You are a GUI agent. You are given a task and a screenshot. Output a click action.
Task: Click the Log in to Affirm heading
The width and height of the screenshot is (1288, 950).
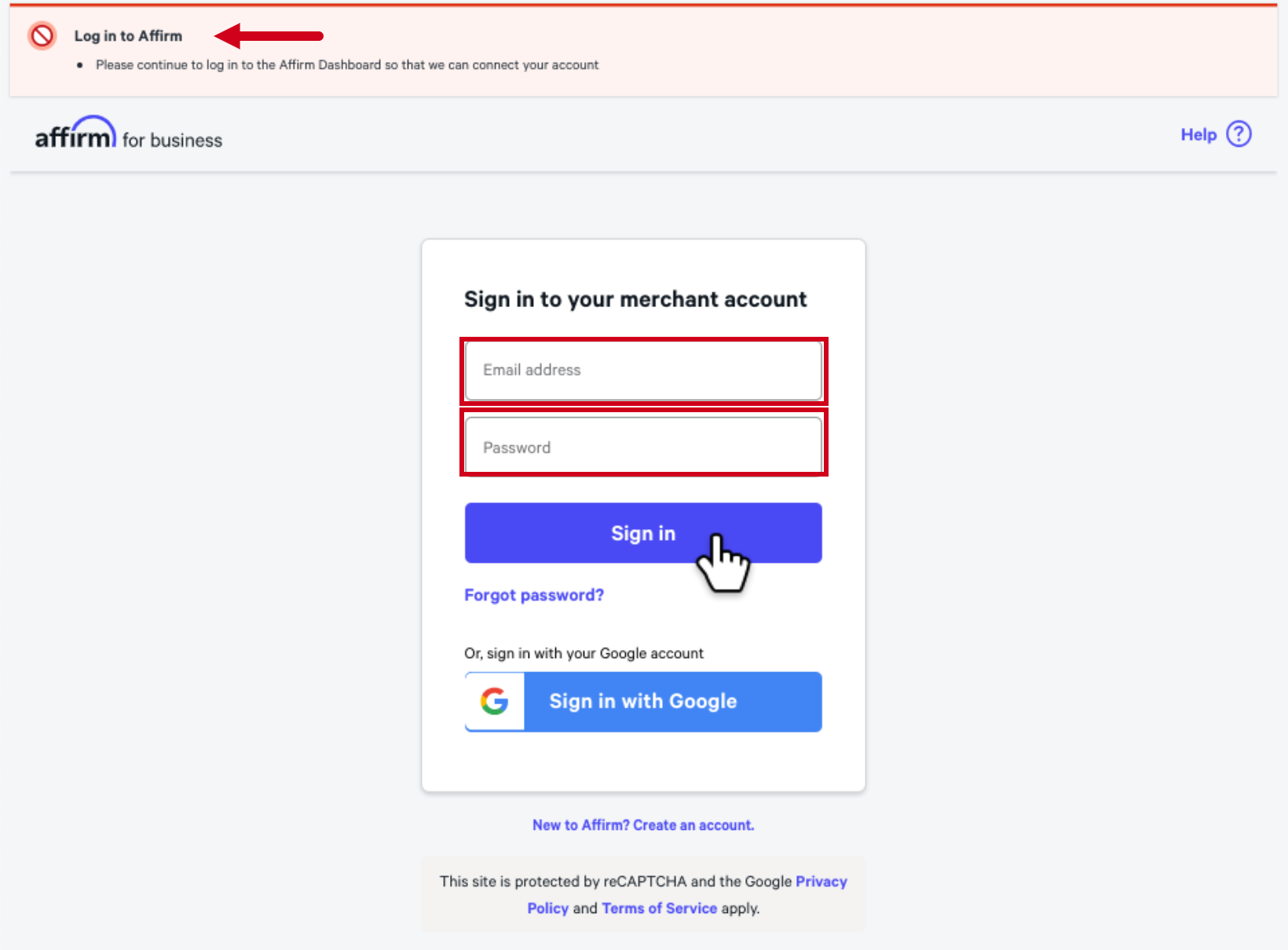point(128,35)
